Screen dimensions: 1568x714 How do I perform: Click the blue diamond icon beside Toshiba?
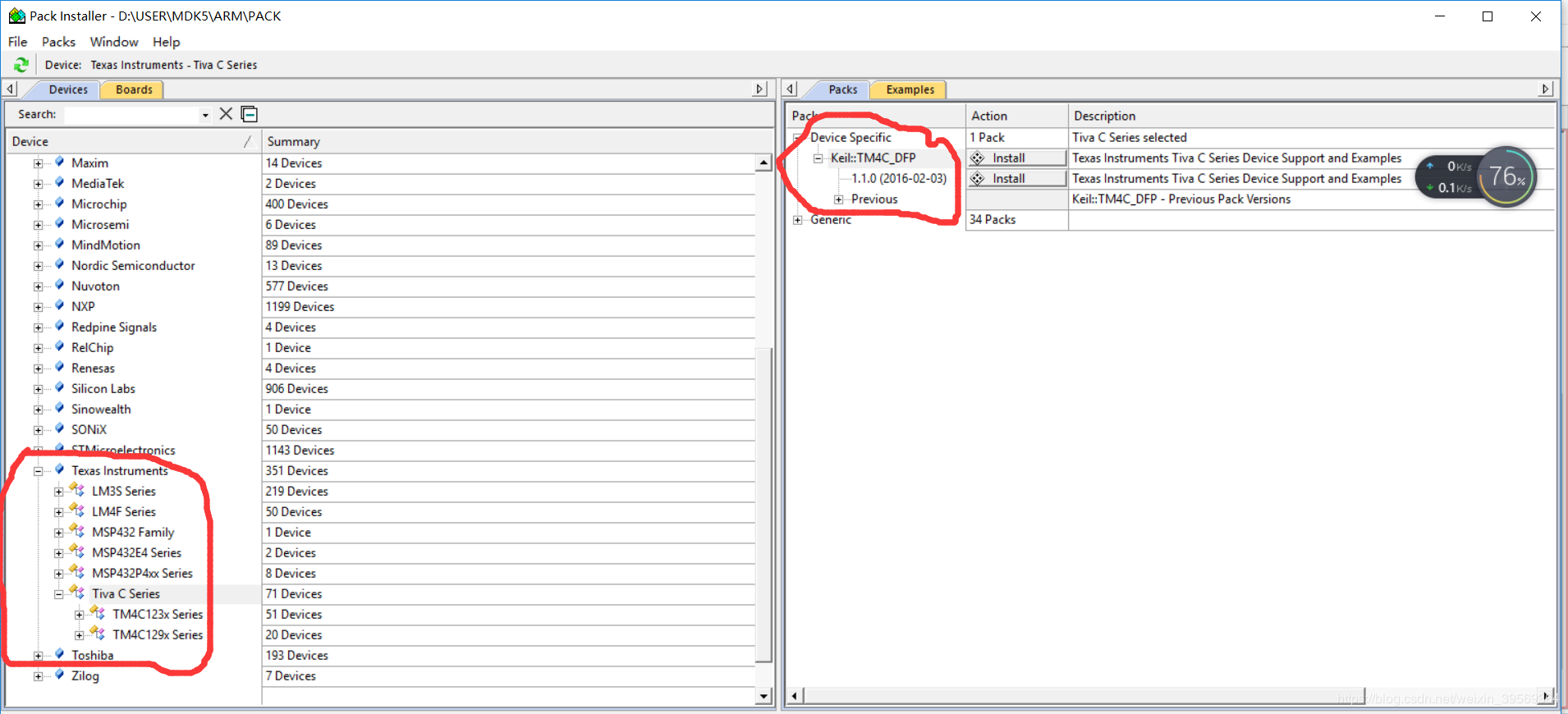tap(59, 655)
